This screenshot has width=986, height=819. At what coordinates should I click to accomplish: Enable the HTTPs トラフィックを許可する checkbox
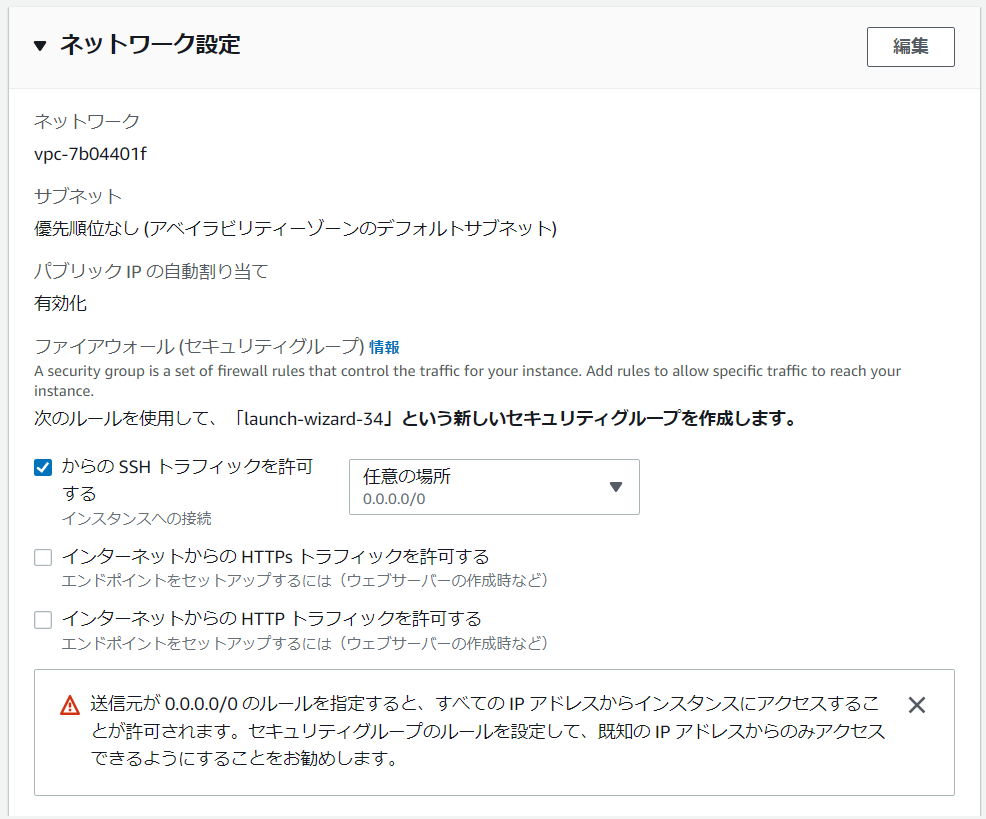pyautogui.click(x=43, y=557)
